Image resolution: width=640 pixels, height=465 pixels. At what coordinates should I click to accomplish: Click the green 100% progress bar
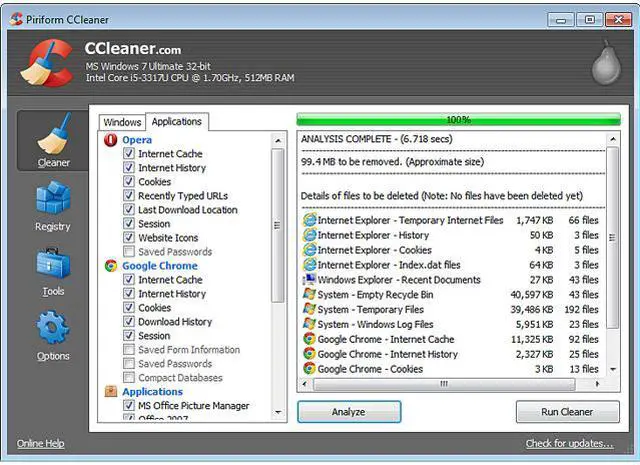[458, 120]
